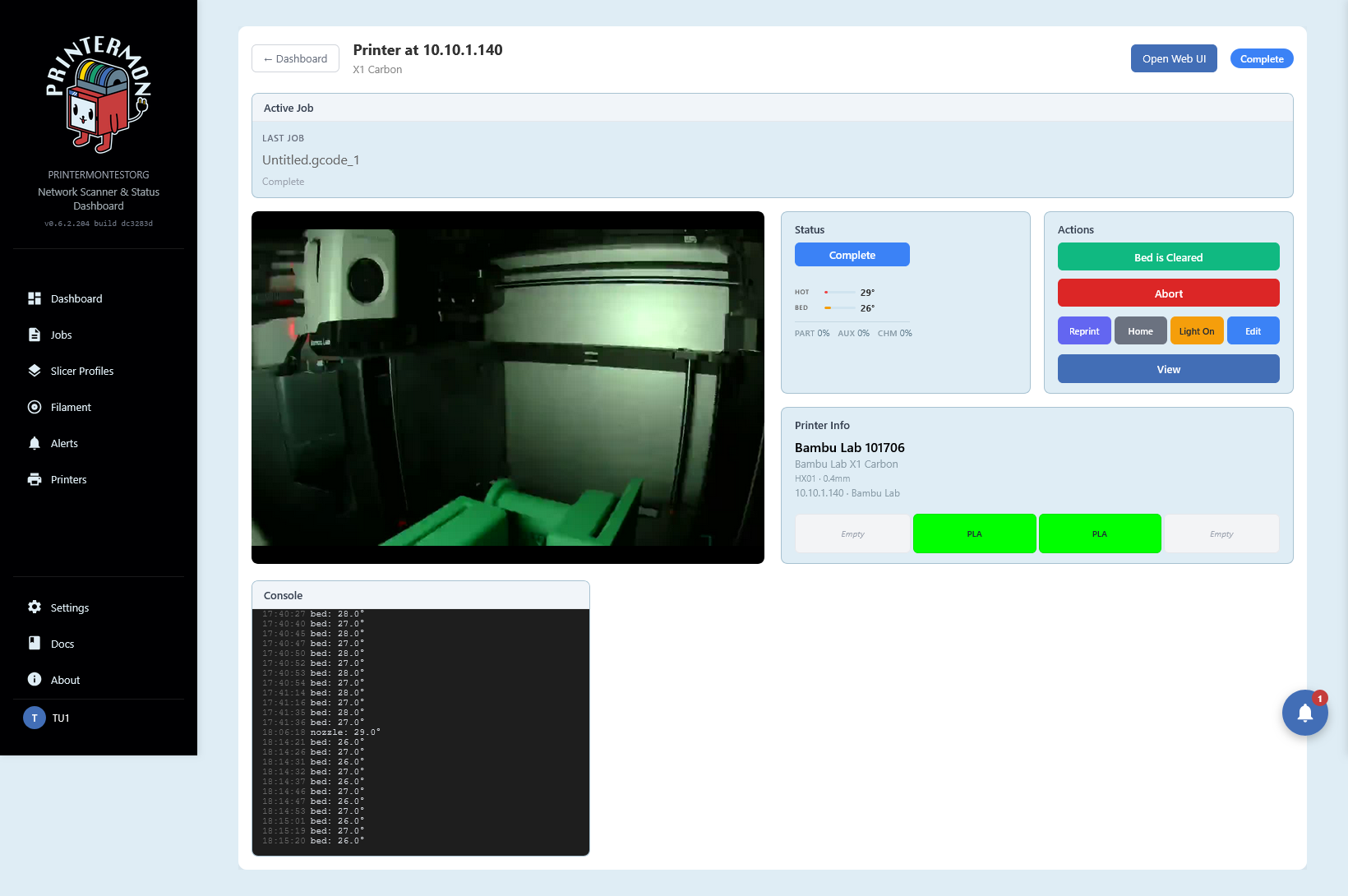
Task: Go back using the Dashboard button
Action: 295,58
